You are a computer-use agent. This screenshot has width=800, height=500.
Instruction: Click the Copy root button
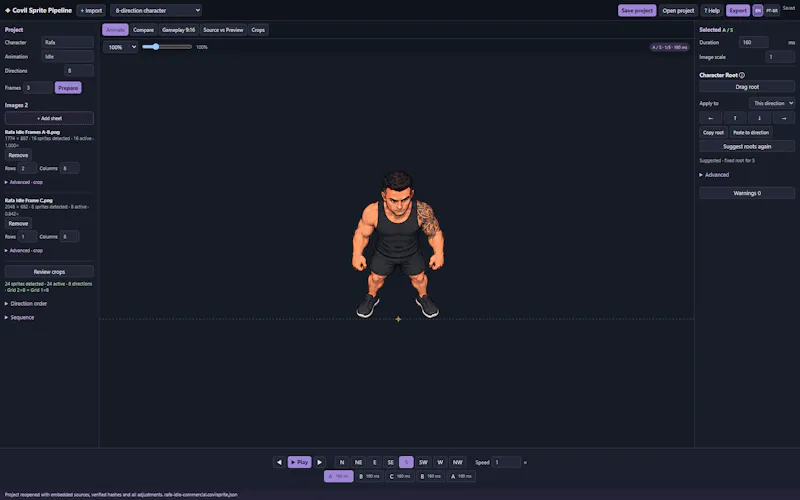coord(713,133)
